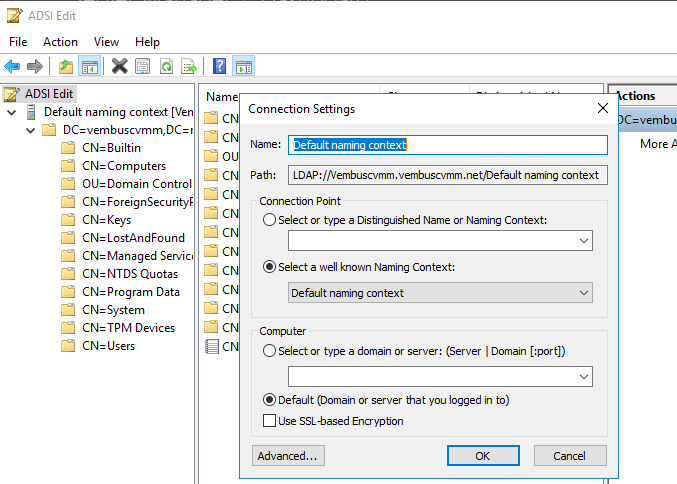Confirm with the OK button
Image resolution: width=677 pixels, height=484 pixels.
(483, 456)
